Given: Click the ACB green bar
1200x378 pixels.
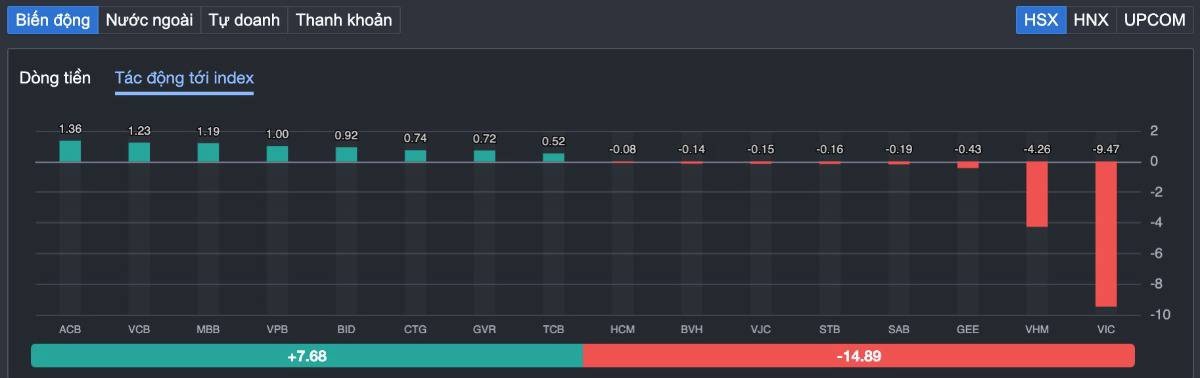Looking at the screenshot, I should 70,151.
